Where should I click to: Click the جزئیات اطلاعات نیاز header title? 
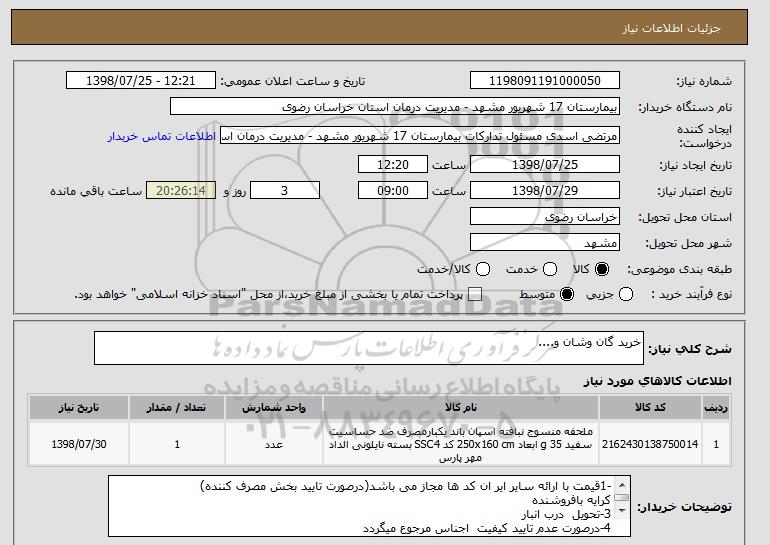click(x=671, y=28)
